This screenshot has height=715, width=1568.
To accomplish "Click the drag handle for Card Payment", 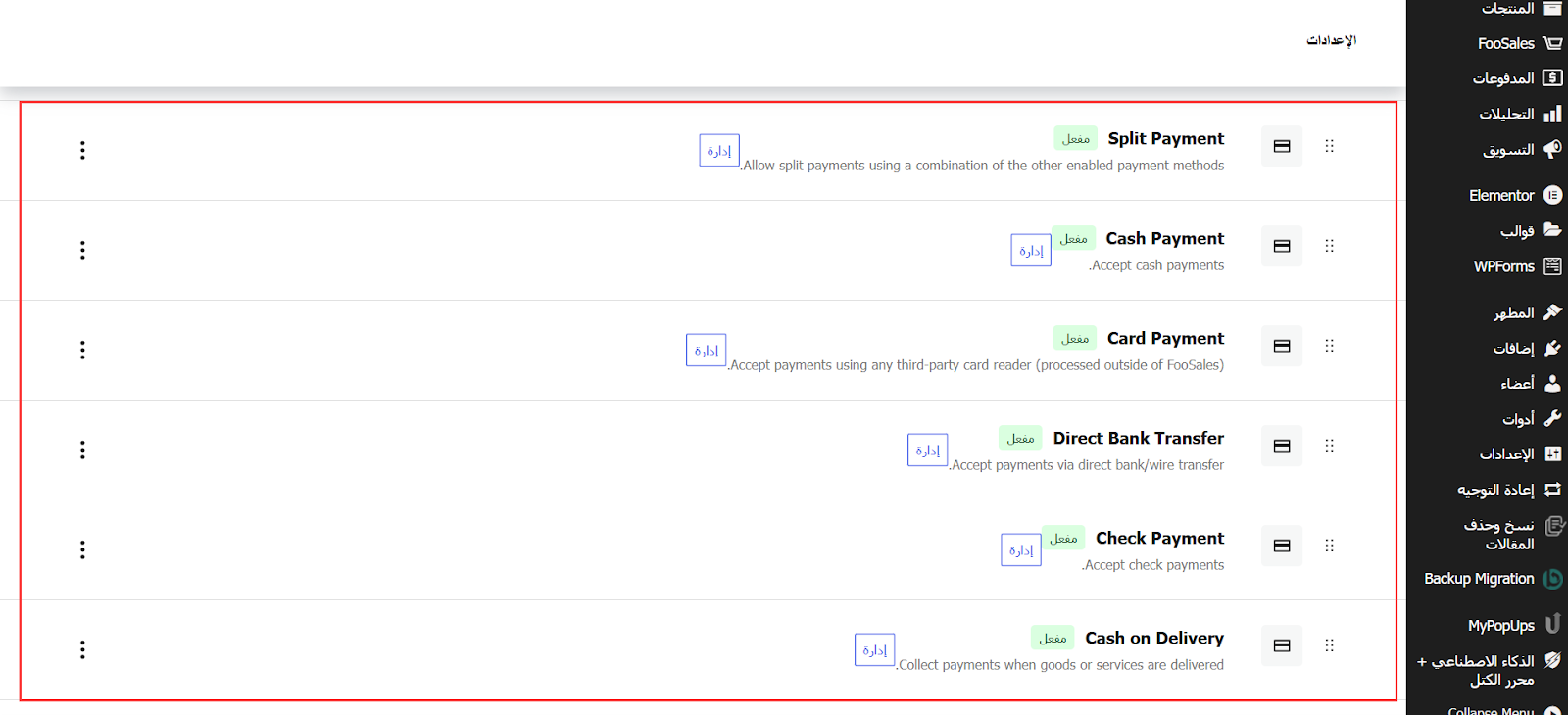I will click(x=1330, y=346).
